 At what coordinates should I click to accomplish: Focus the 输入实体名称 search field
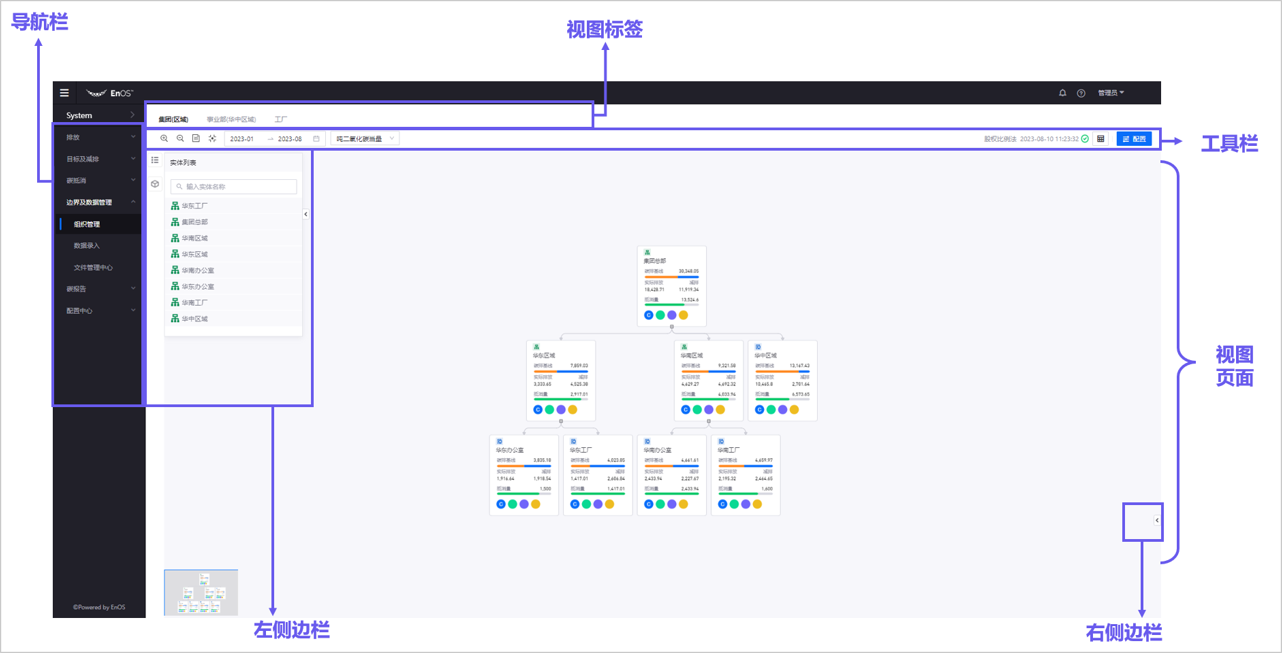point(234,187)
